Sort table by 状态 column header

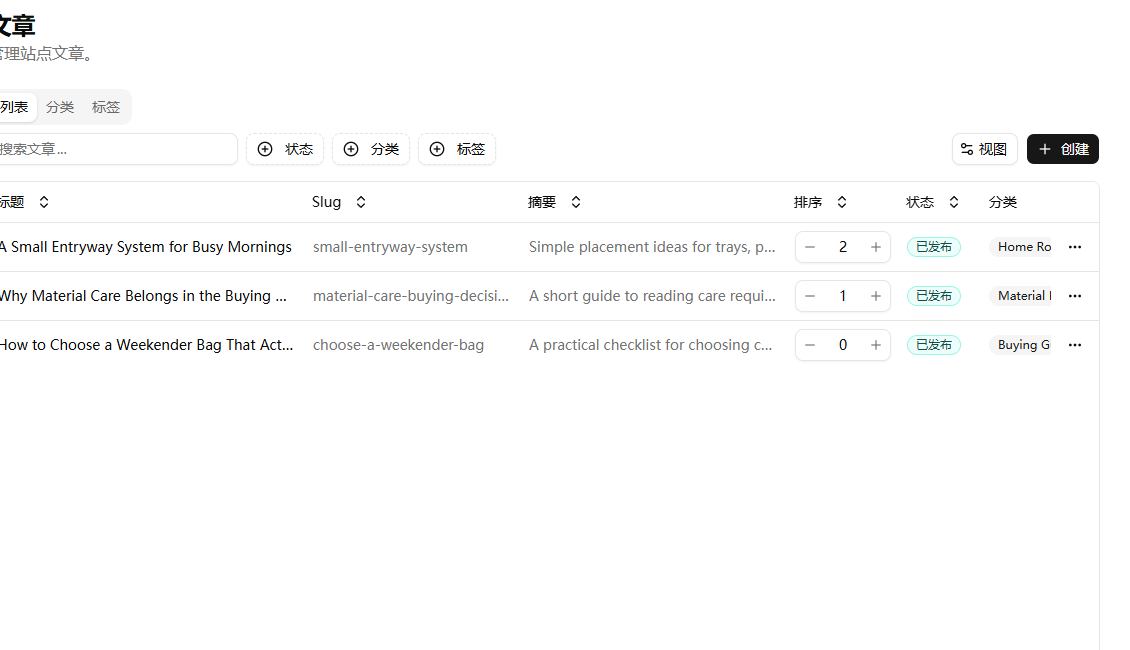[x=933, y=202]
